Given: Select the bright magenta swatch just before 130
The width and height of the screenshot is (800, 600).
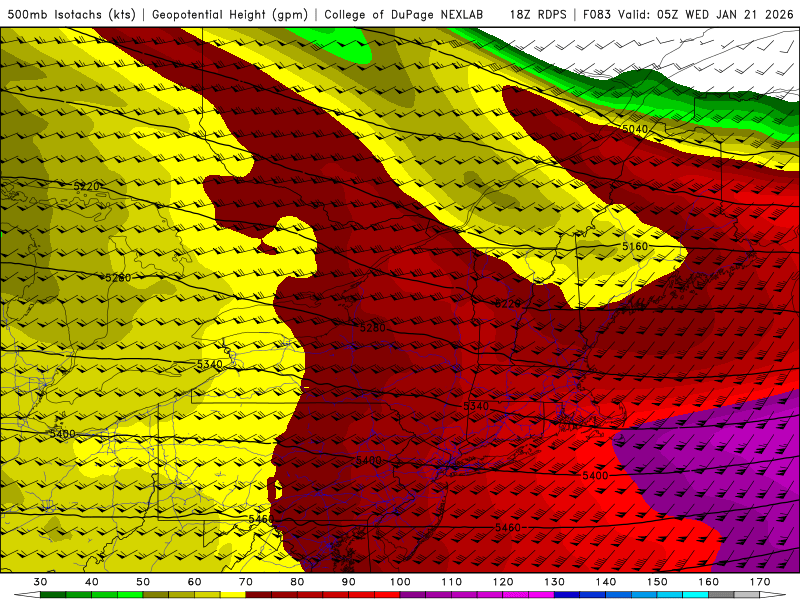Looking at the screenshot, I should 541,595.
